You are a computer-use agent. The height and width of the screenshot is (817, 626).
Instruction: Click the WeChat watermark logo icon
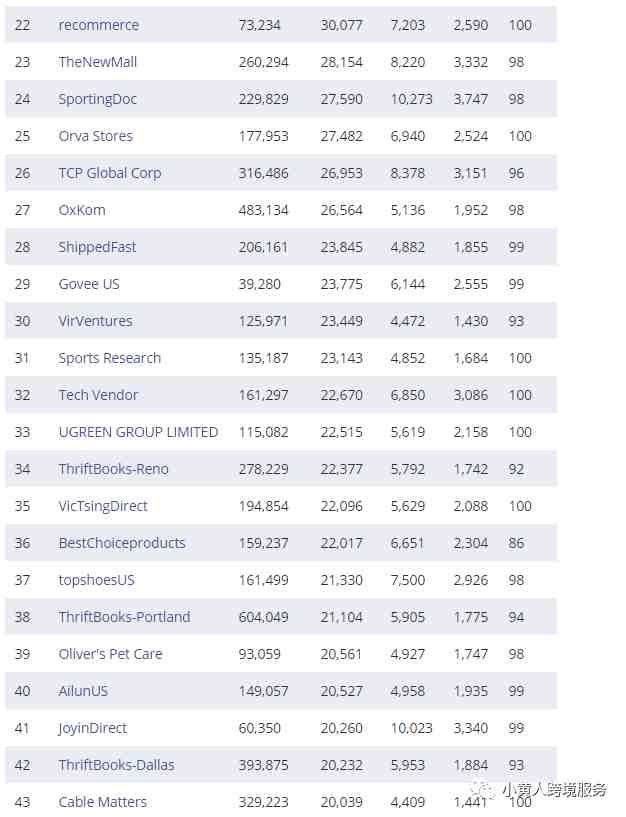click(x=484, y=790)
